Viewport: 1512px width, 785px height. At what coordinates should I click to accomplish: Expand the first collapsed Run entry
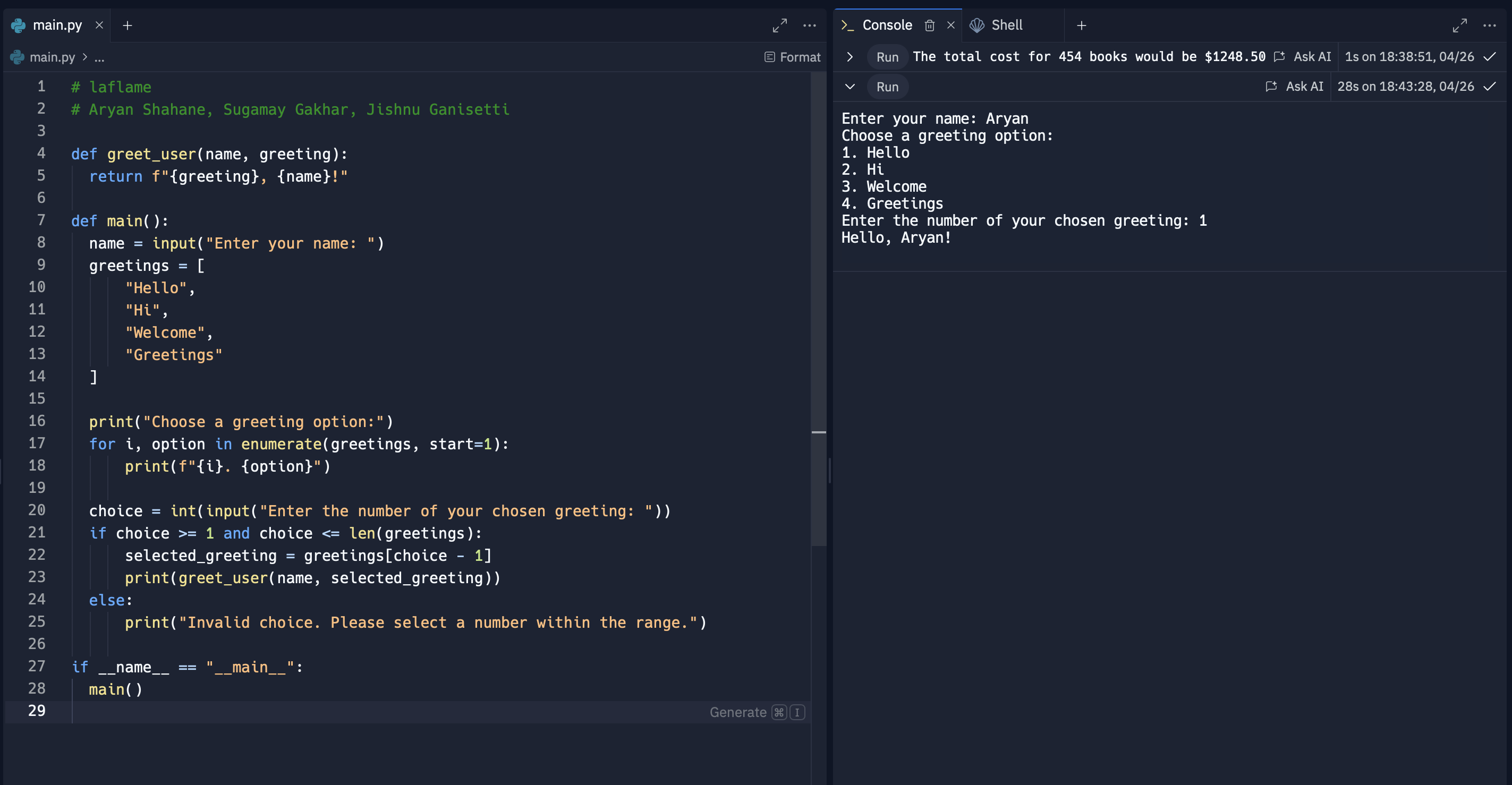tap(850, 57)
